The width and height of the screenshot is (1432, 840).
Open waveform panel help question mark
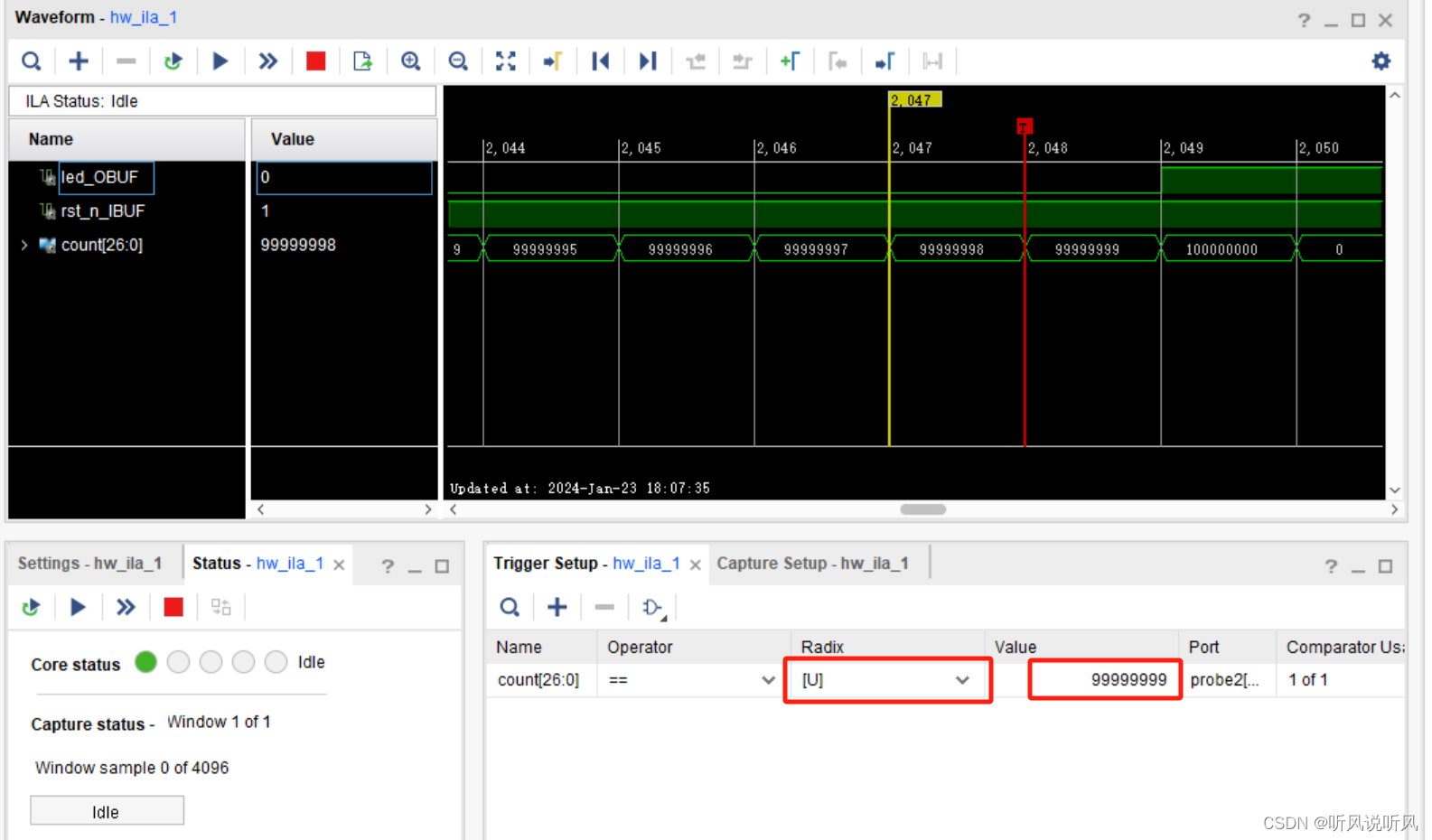tap(1304, 20)
